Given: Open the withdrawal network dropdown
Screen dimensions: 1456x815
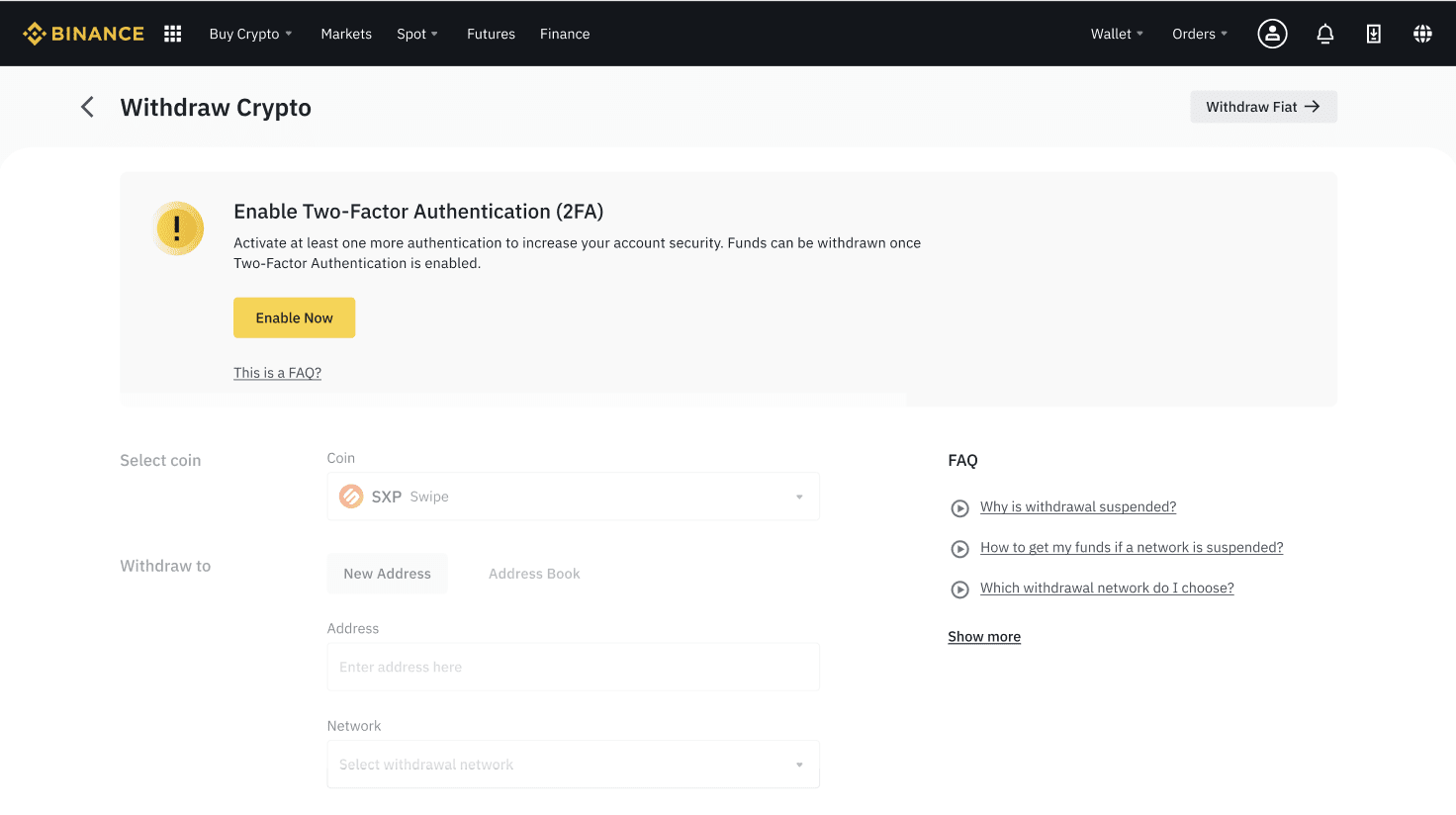Looking at the screenshot, I should (573, 765).
